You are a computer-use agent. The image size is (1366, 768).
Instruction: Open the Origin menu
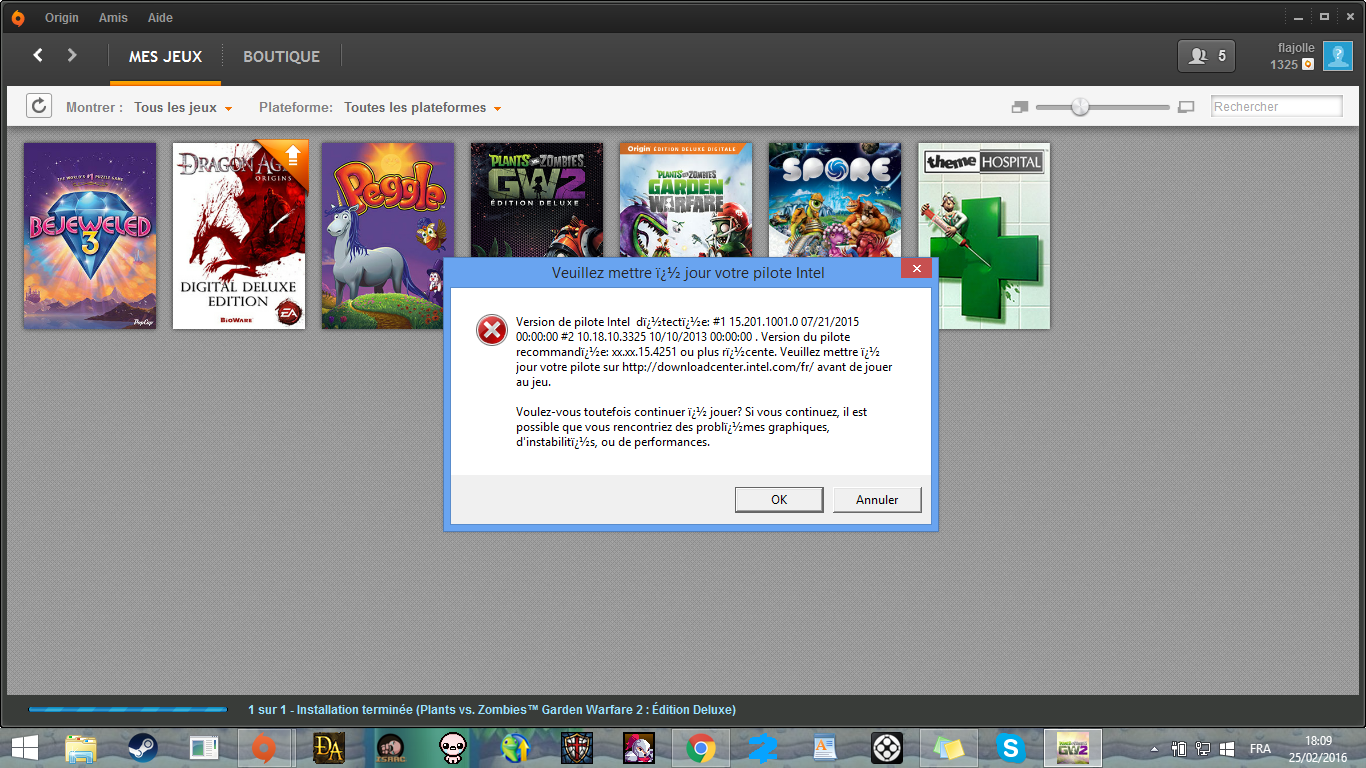coord(61,18)
